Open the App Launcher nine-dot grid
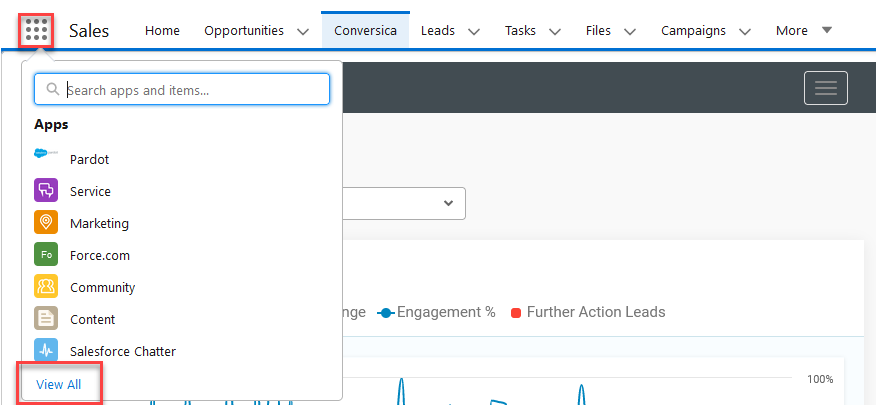Viewport: 876px width, 405px height. click(x=37, y=30)
